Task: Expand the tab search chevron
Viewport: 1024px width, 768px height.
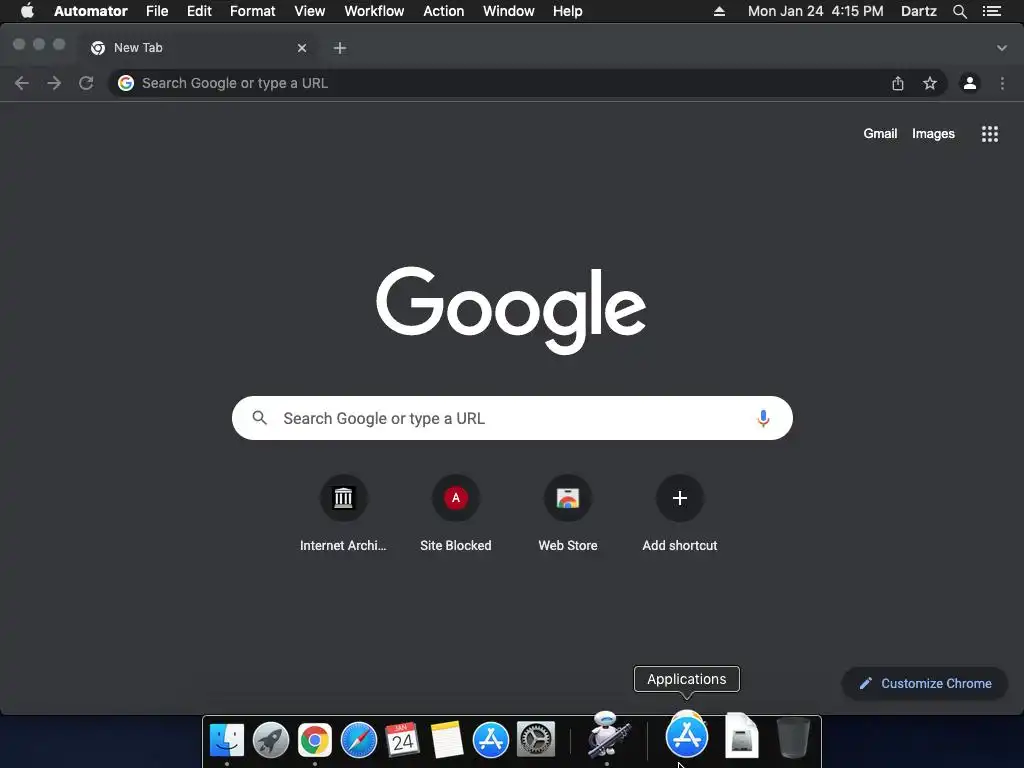Action: tap(1002, 48)
